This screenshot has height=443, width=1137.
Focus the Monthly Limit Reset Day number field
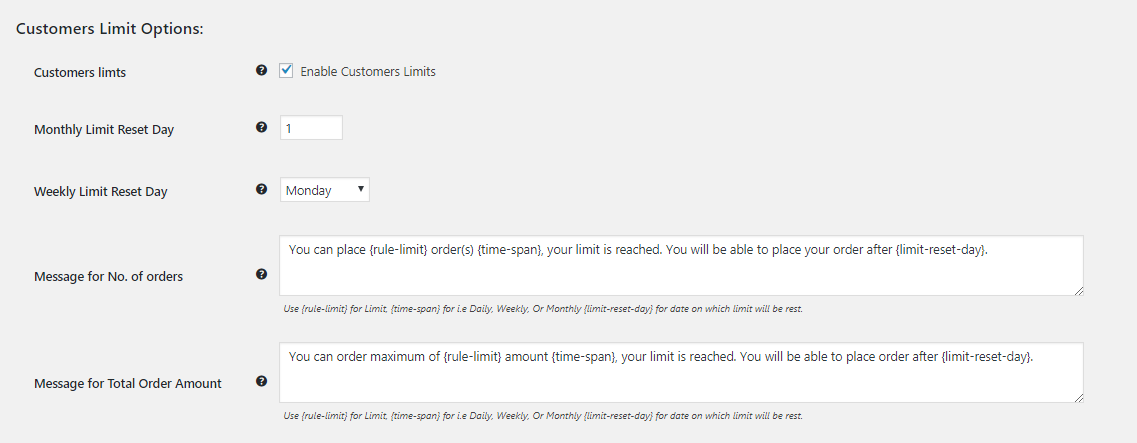(311, 128)
